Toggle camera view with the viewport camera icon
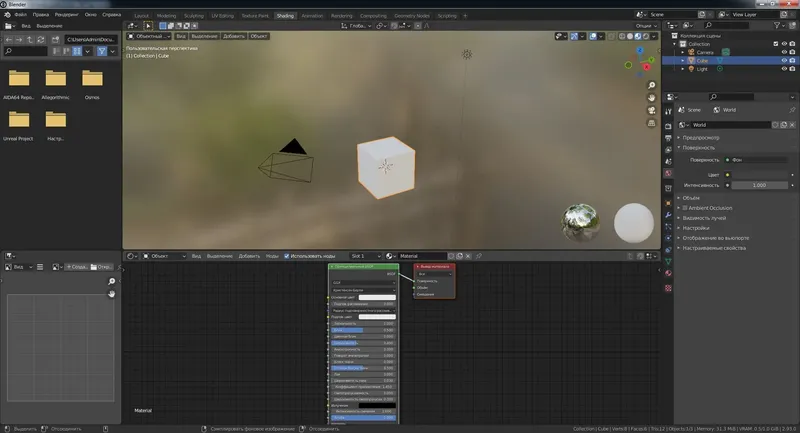The width and height of the screenshot is (800, 433). [652, 112]
